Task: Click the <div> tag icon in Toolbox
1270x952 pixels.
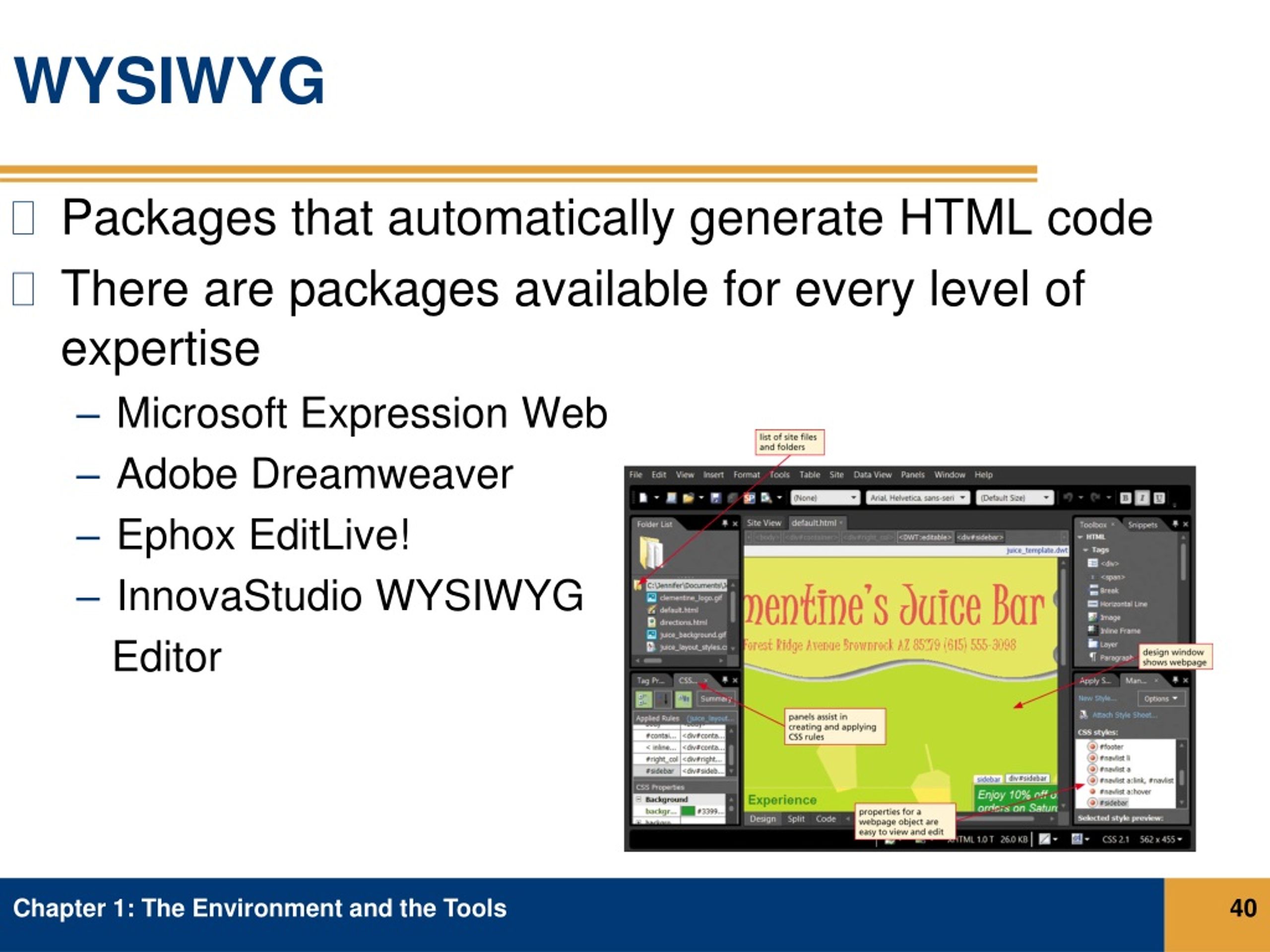Action: (x=1093, y=563)
